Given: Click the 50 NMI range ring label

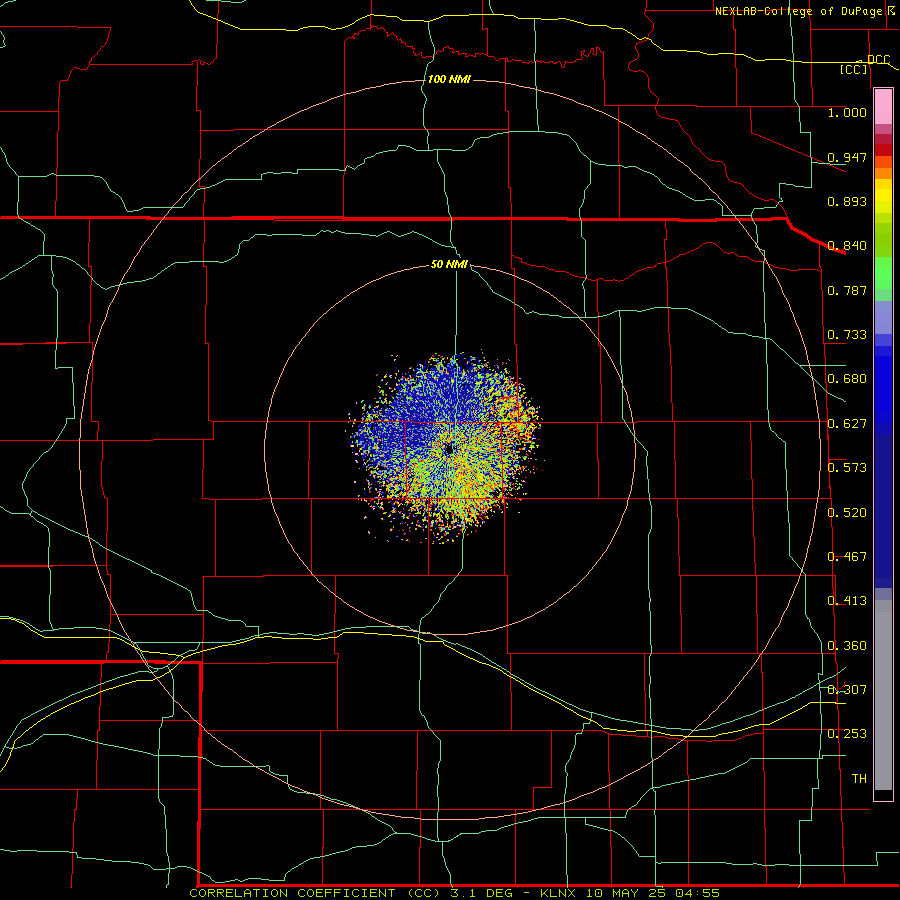Looking at the screenshot, I should point(449,264).
